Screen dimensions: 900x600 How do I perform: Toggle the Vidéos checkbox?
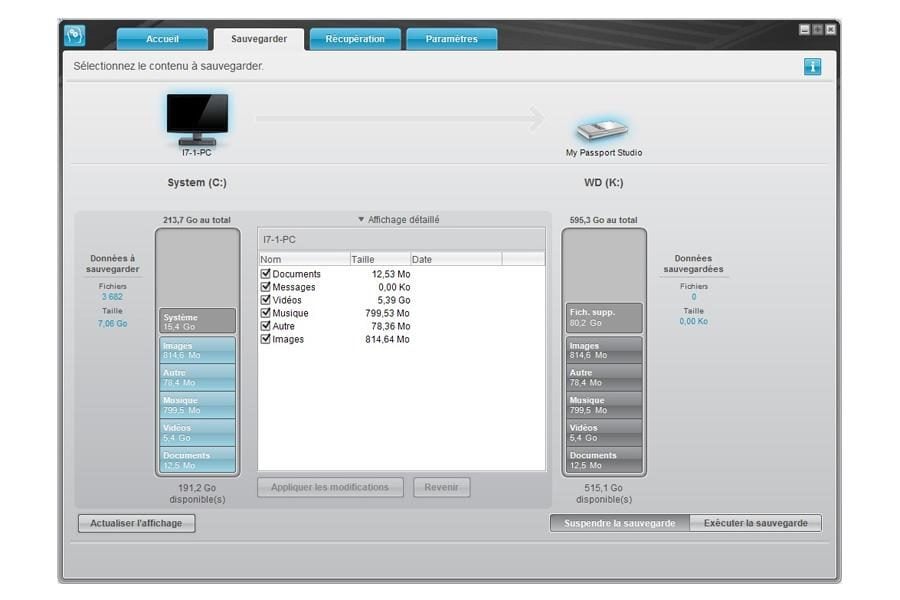click(x=266, y=300)
